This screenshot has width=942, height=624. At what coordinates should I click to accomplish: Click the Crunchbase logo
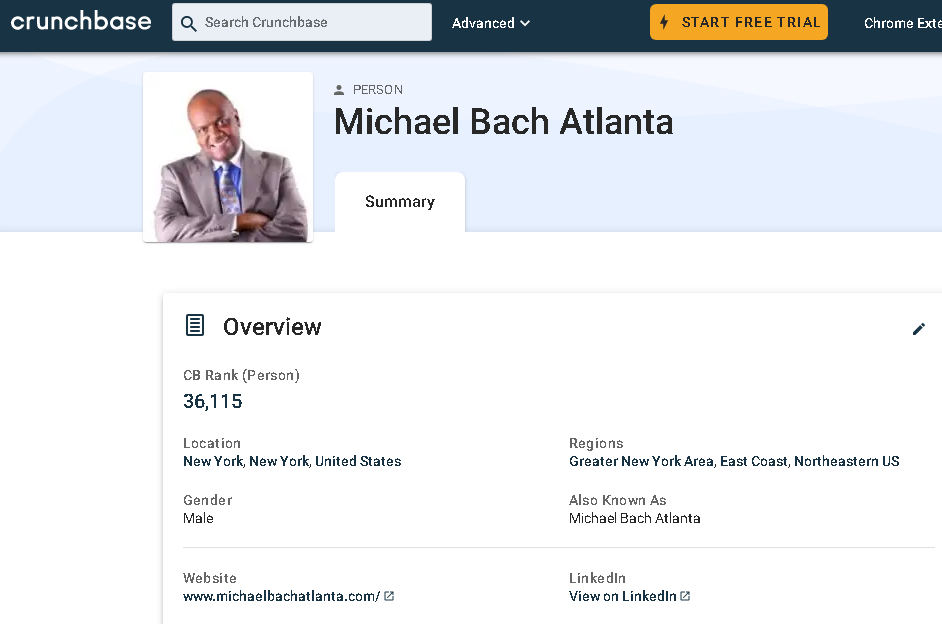(x=81, y=22)
